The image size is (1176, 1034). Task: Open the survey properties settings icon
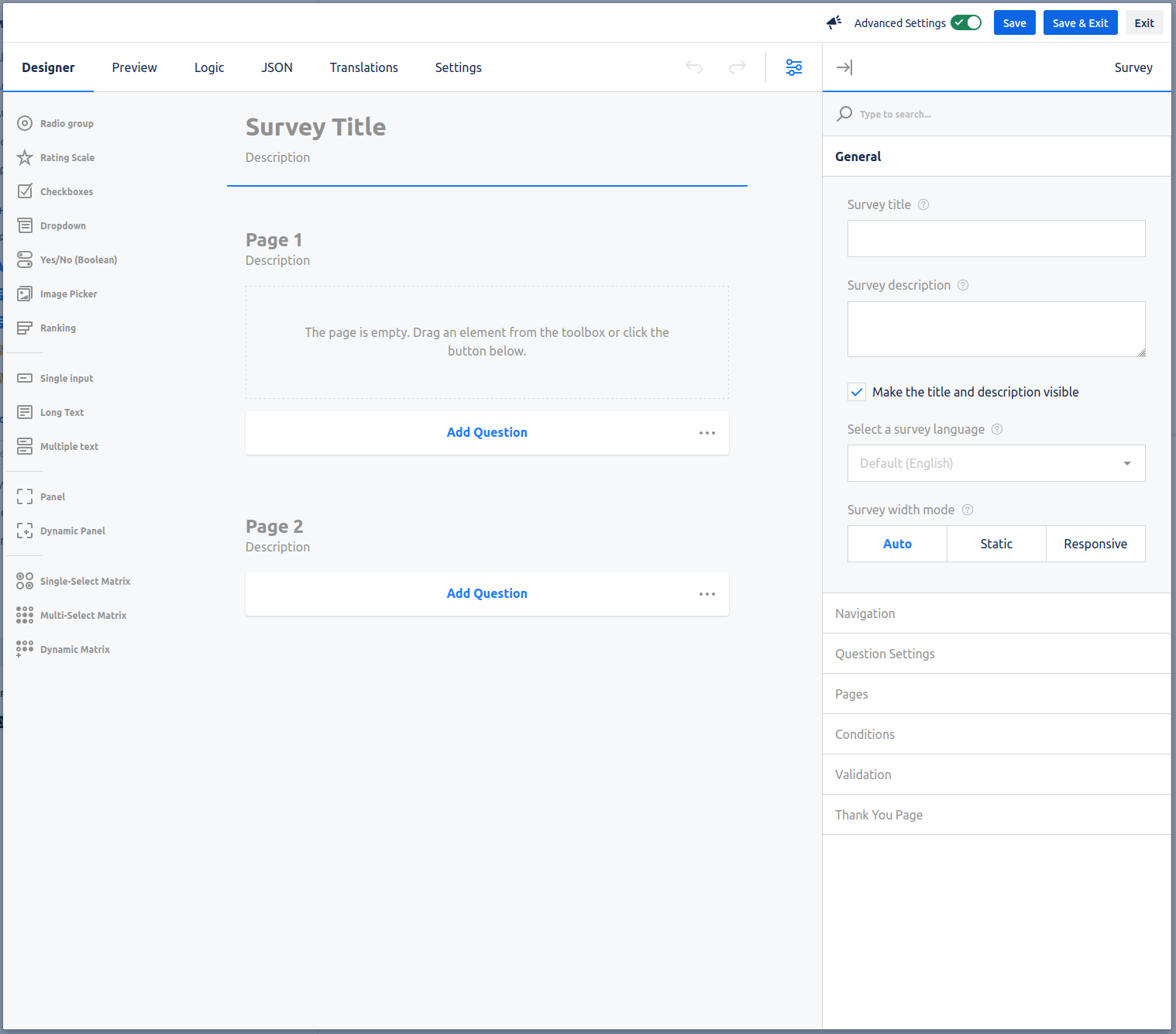[x=793, y=67]
